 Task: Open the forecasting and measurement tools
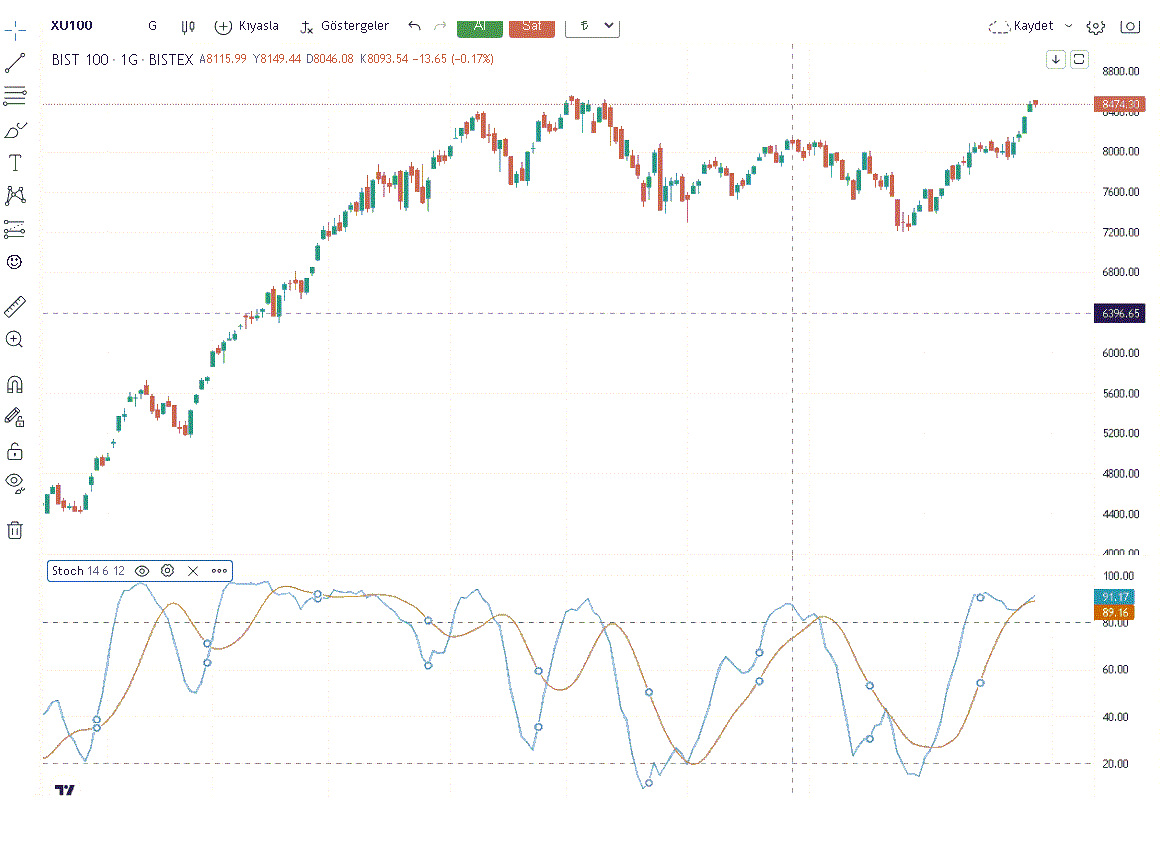(15, 229)
